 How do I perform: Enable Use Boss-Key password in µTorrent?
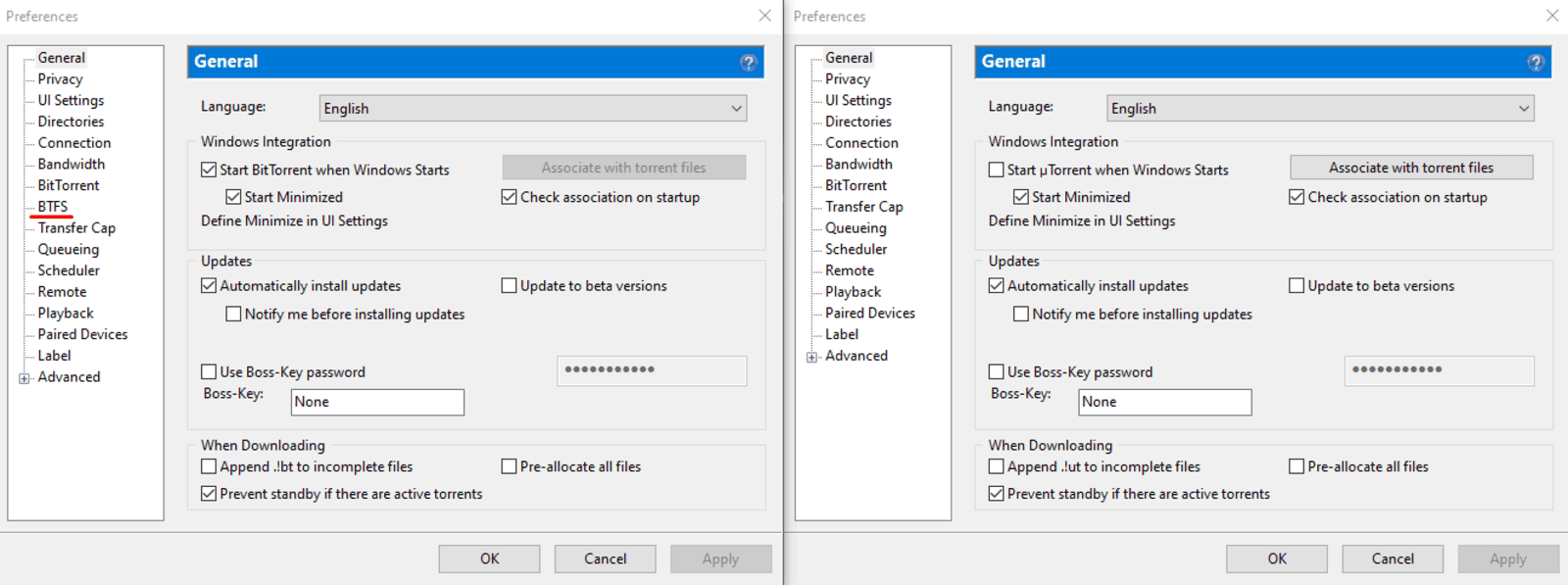[x=997, y=372]
